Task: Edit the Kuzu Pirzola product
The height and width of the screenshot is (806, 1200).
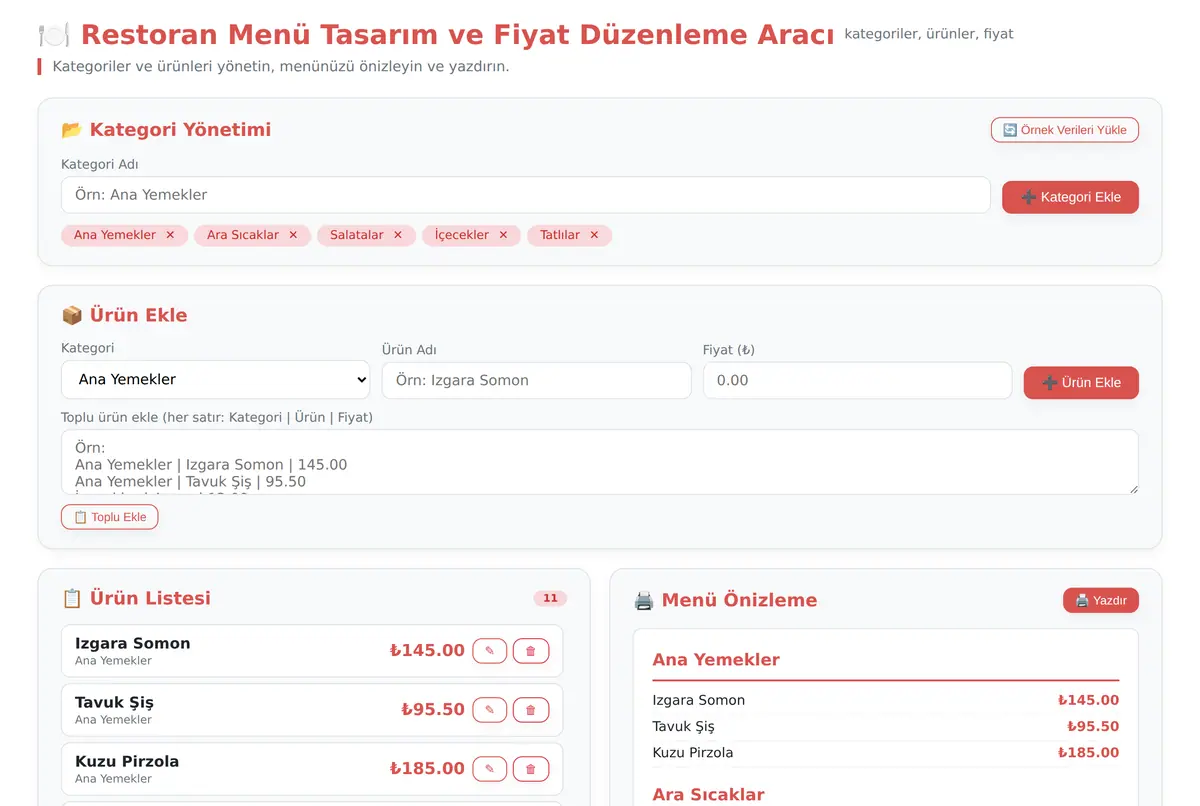Action: tap(489, 769)
